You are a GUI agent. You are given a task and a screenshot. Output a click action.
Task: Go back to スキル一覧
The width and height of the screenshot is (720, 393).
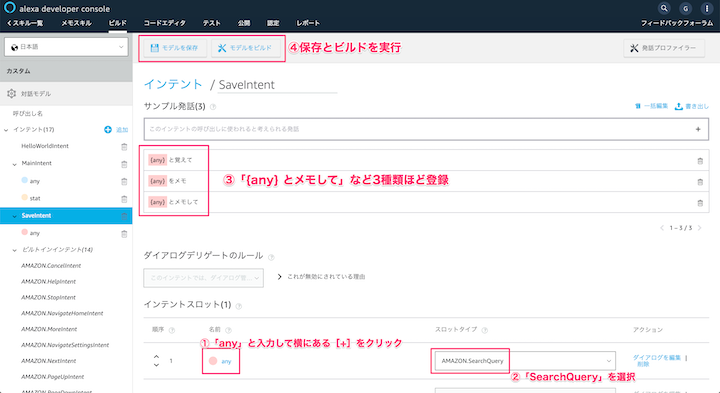pos(25,23)
